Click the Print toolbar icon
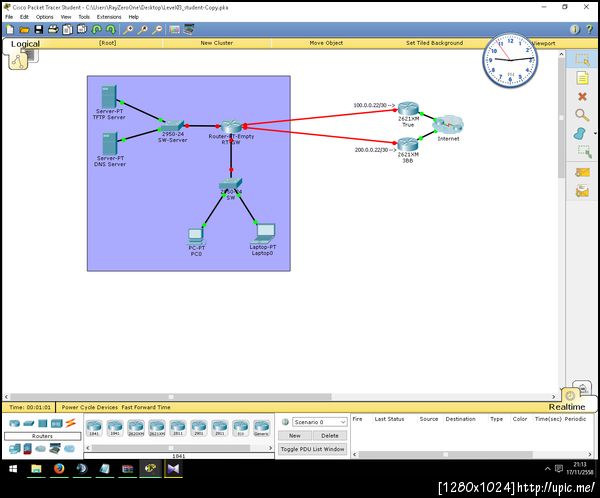Image resolution: width=600 pixels, height=498 pixels. (53, 29)
